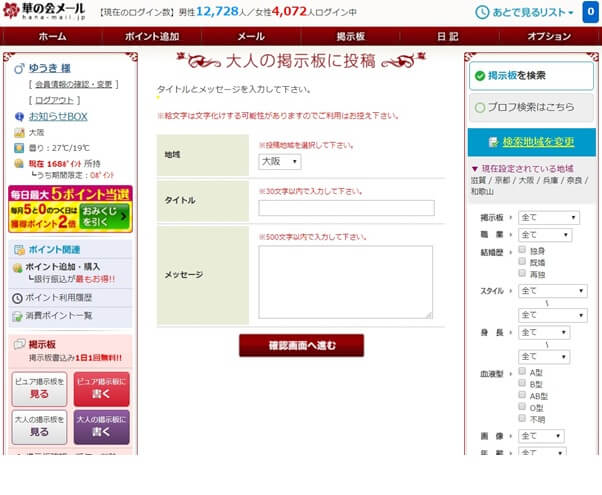602x495 pixels.
Task: Check the 不明 blood type box
Action: point(522,418)
